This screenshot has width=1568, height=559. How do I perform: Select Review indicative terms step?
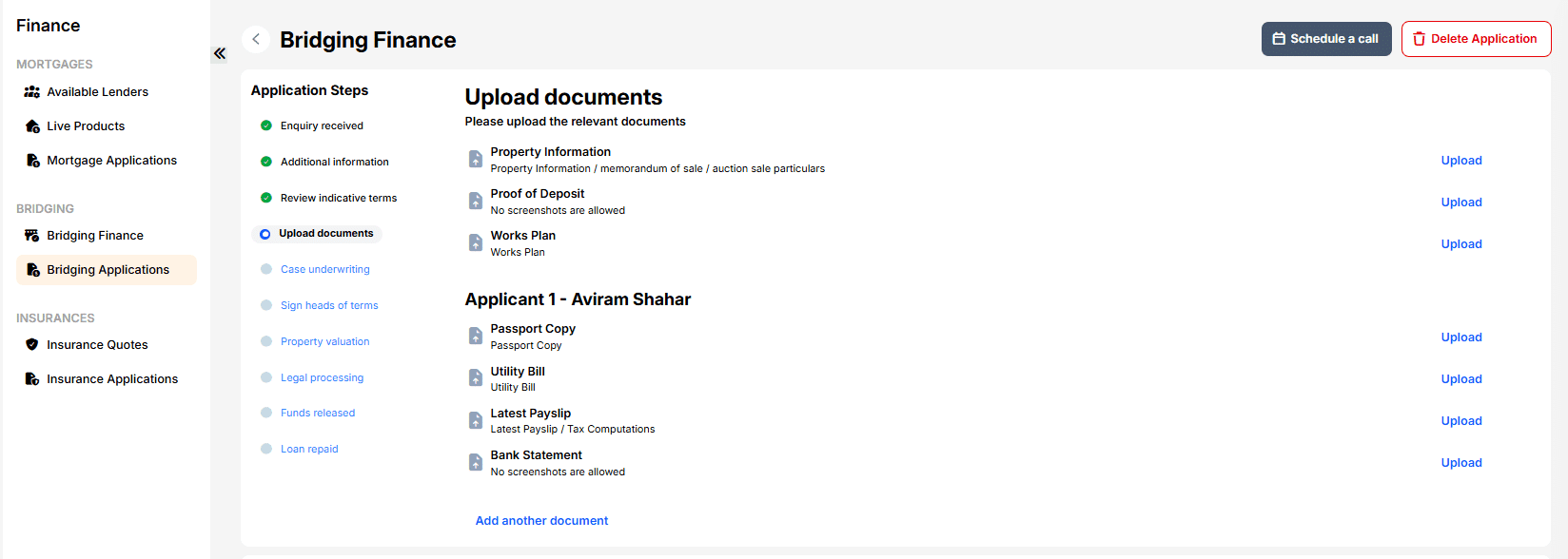(339, 198)
